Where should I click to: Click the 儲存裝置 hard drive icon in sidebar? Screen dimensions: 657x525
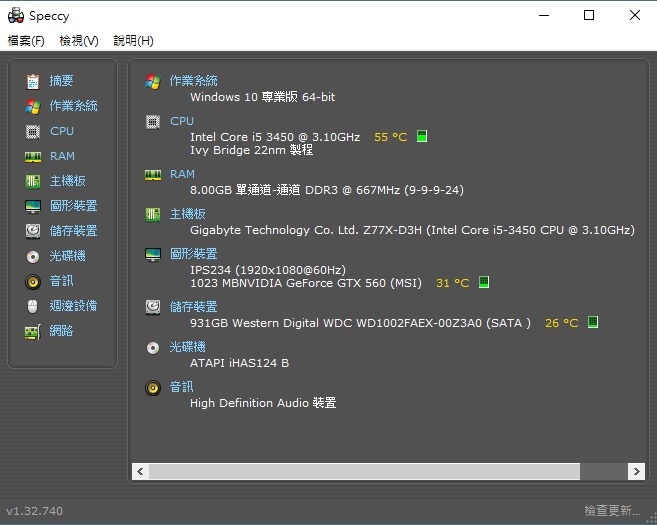[33, 231]
